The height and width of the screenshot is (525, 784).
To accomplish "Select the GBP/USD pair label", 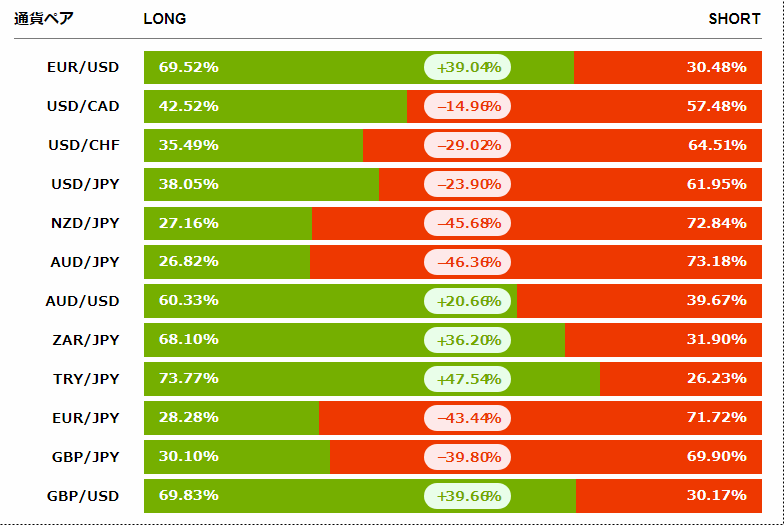I will click(83, 496).
